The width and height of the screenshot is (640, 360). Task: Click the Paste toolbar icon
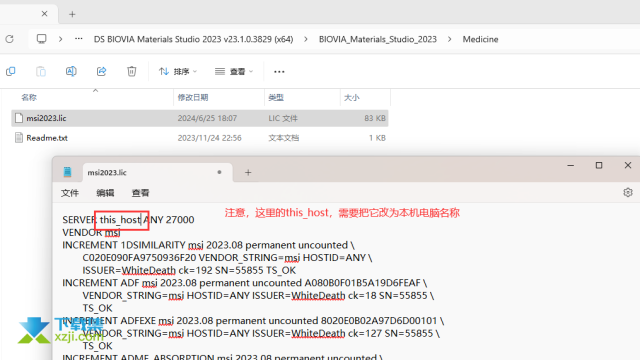point(41,71)
